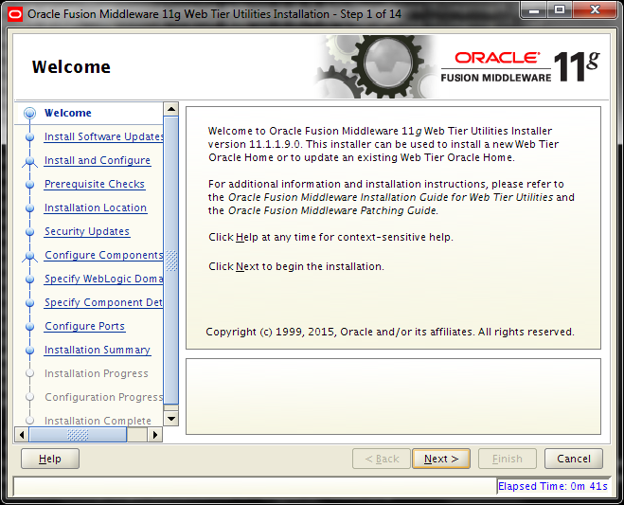This screenshot has height=505, width=624.
Task: Minimize the installer window
Action: pos(534,10)
